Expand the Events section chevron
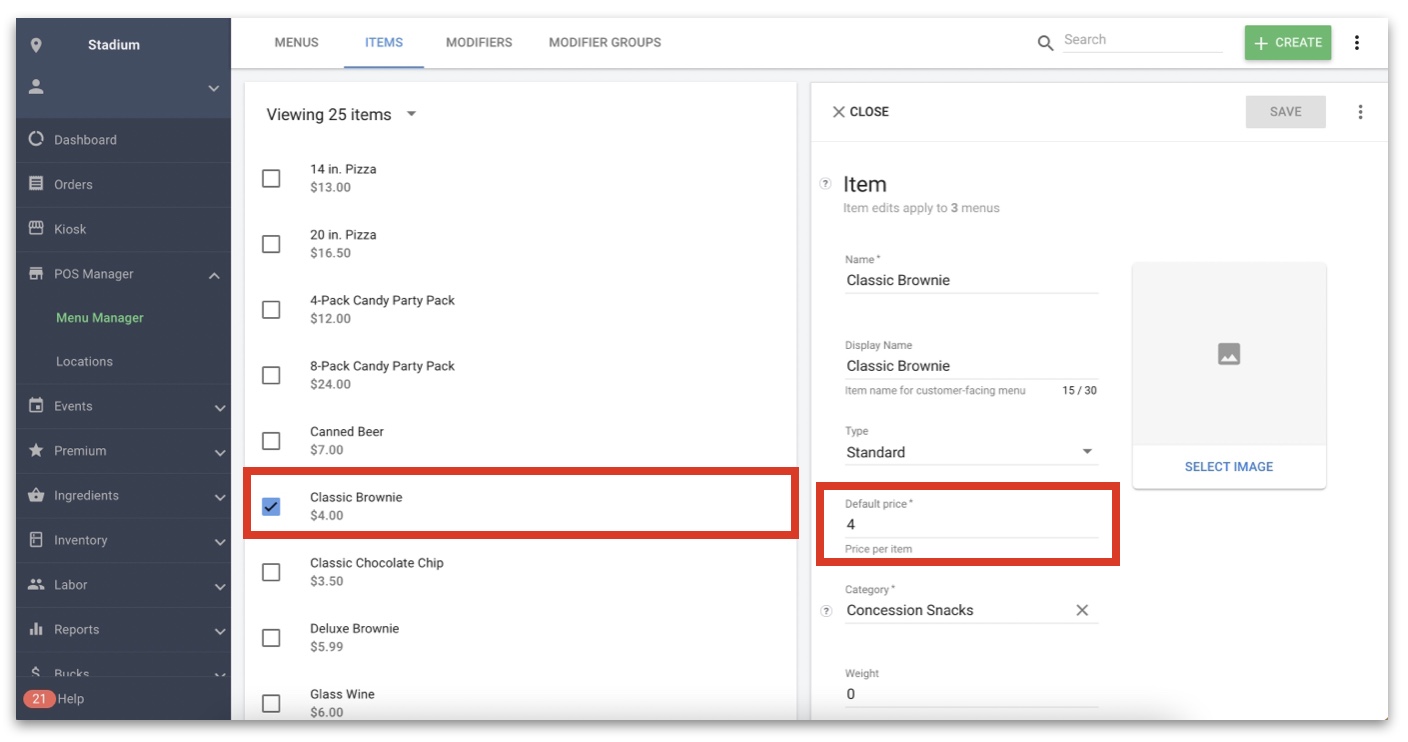 coord(220,408)
